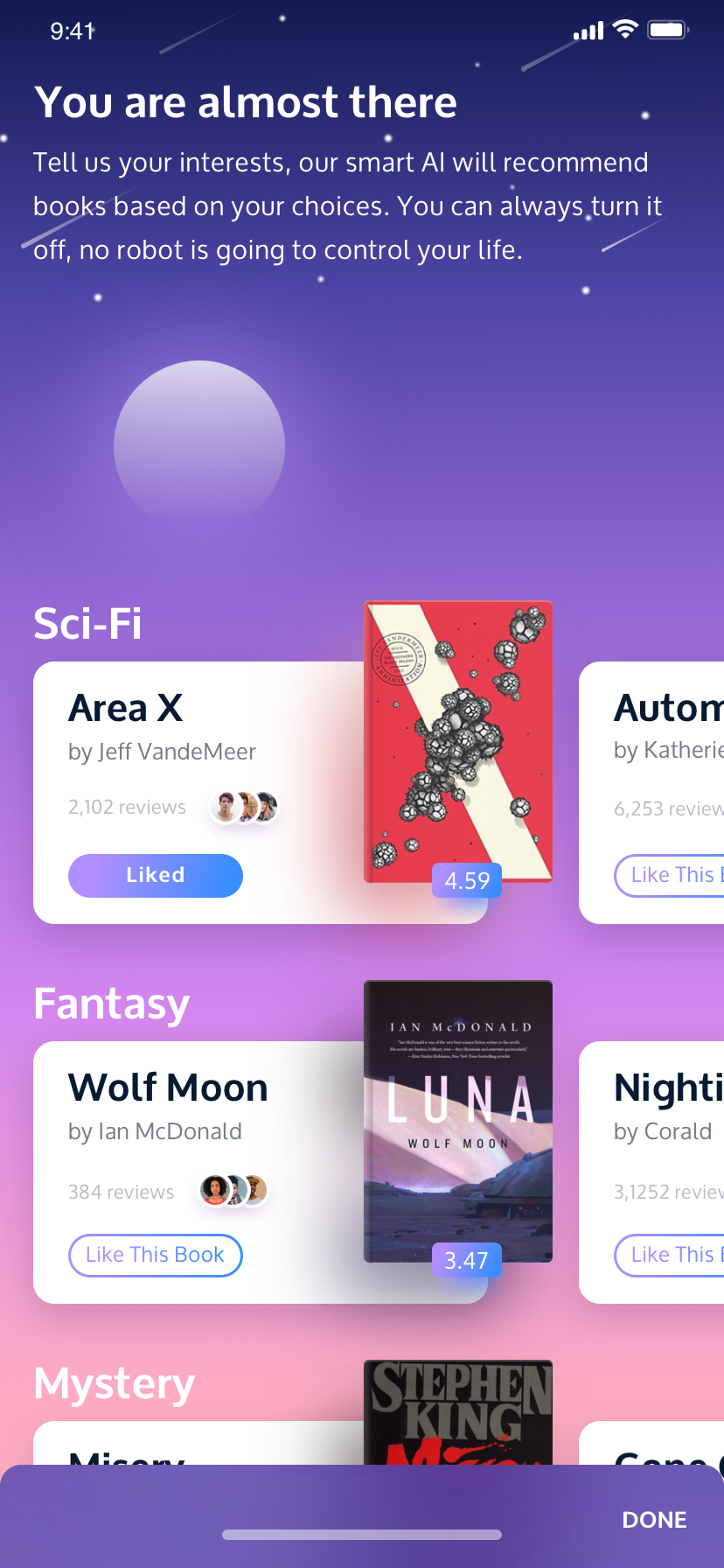
Task: Open the Sci-Fi category heading
Action: [x=87, y=624]
